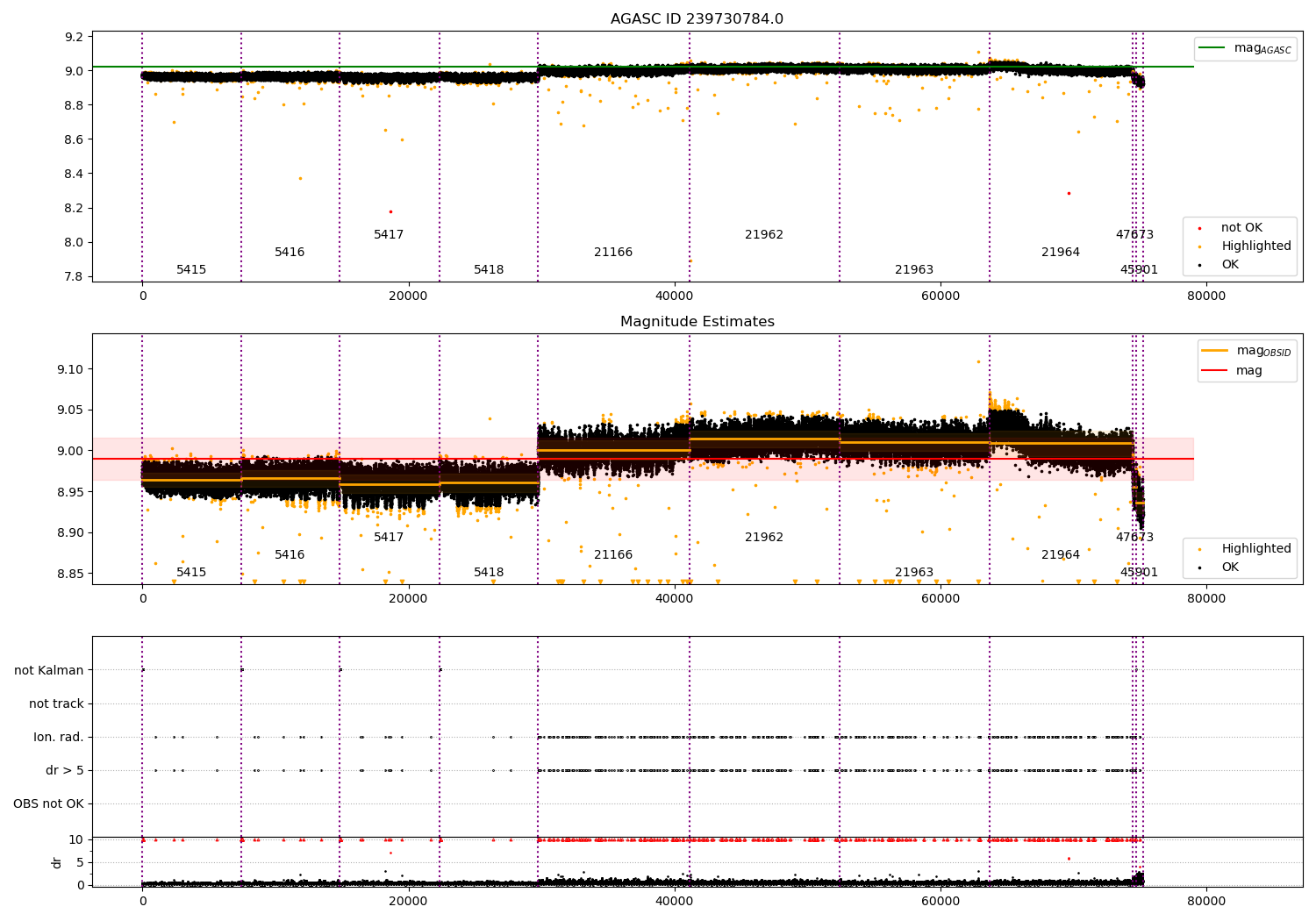Image resolution: width=1316 pixels, height=921 pixels.
Task: Click obsid label 21166 in Magnitude Estimates panel
Action: tap(613, 555)
